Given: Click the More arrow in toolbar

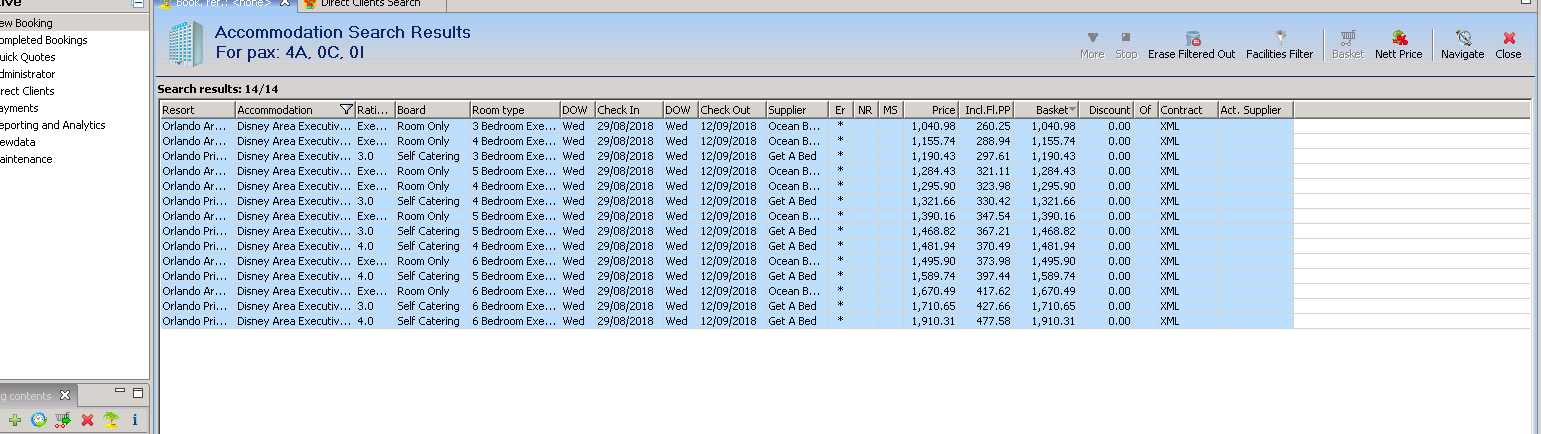Looking at the screenshot, I should click(1092, 38).
